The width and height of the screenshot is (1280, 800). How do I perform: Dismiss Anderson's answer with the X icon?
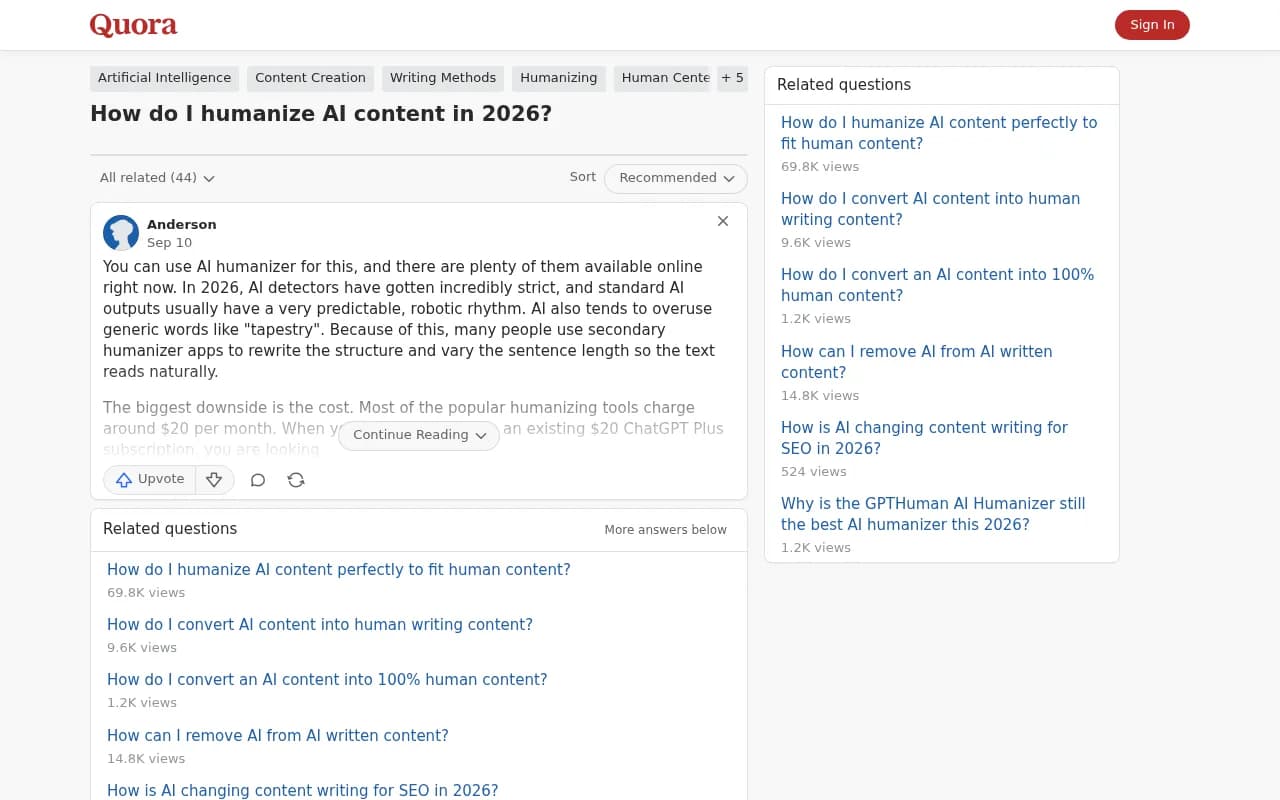click(723, 221)
